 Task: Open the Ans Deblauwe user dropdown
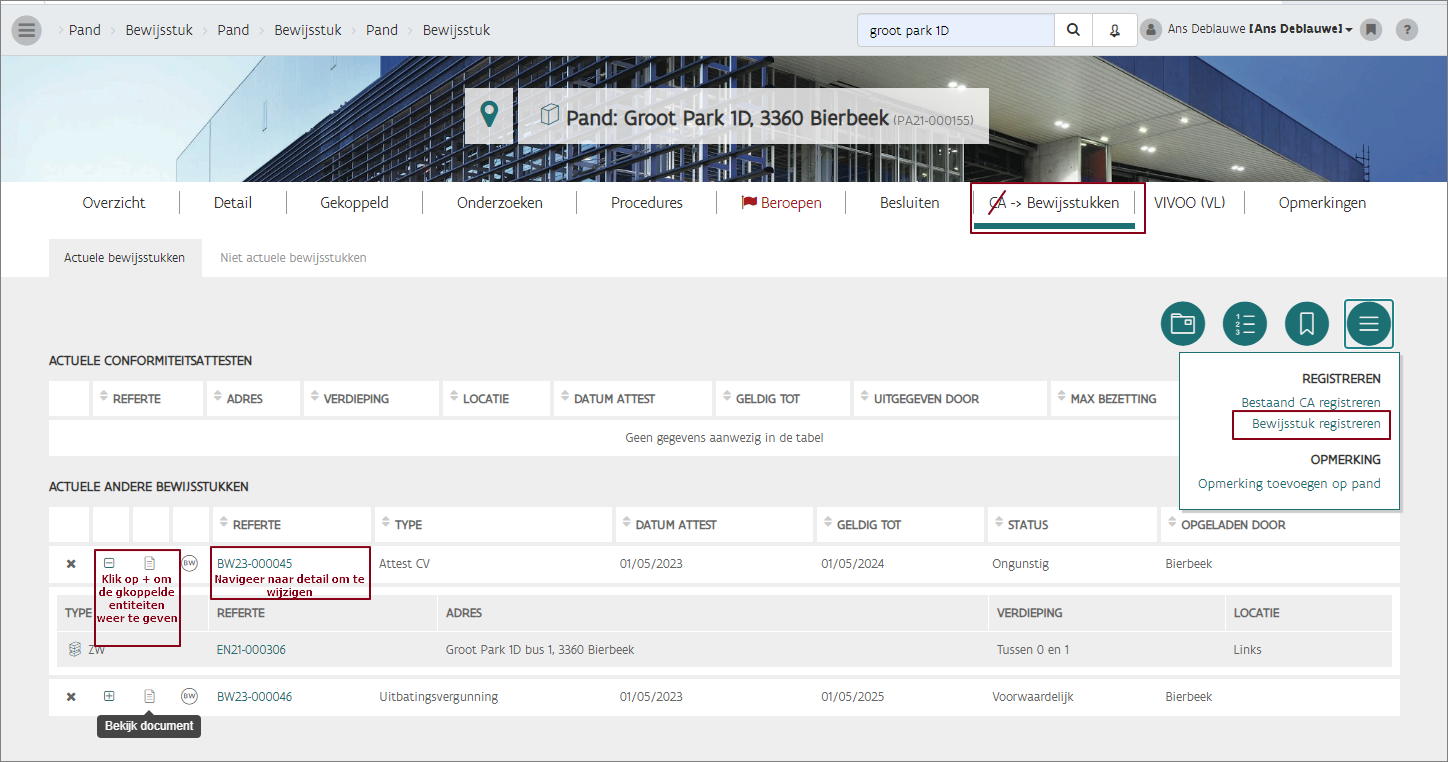(1258, 30)
